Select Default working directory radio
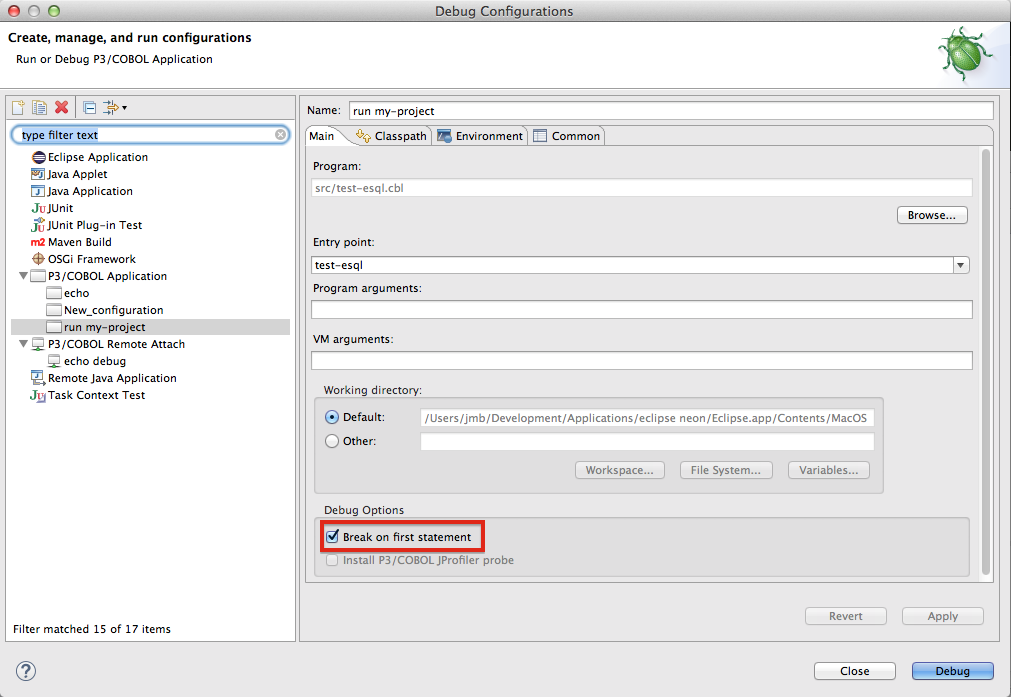Image resolution: width=1011 pixels, height=697 pixels. (332, 417)
